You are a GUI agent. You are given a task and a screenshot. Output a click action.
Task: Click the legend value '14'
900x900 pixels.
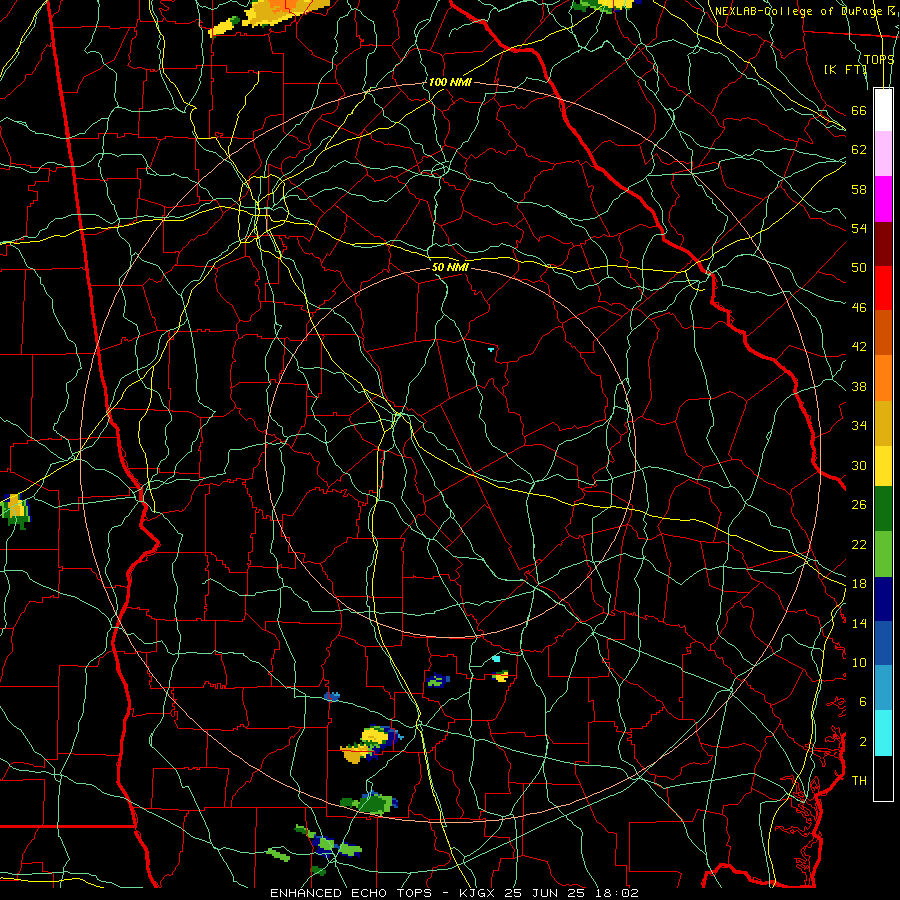tap(859, 623)
